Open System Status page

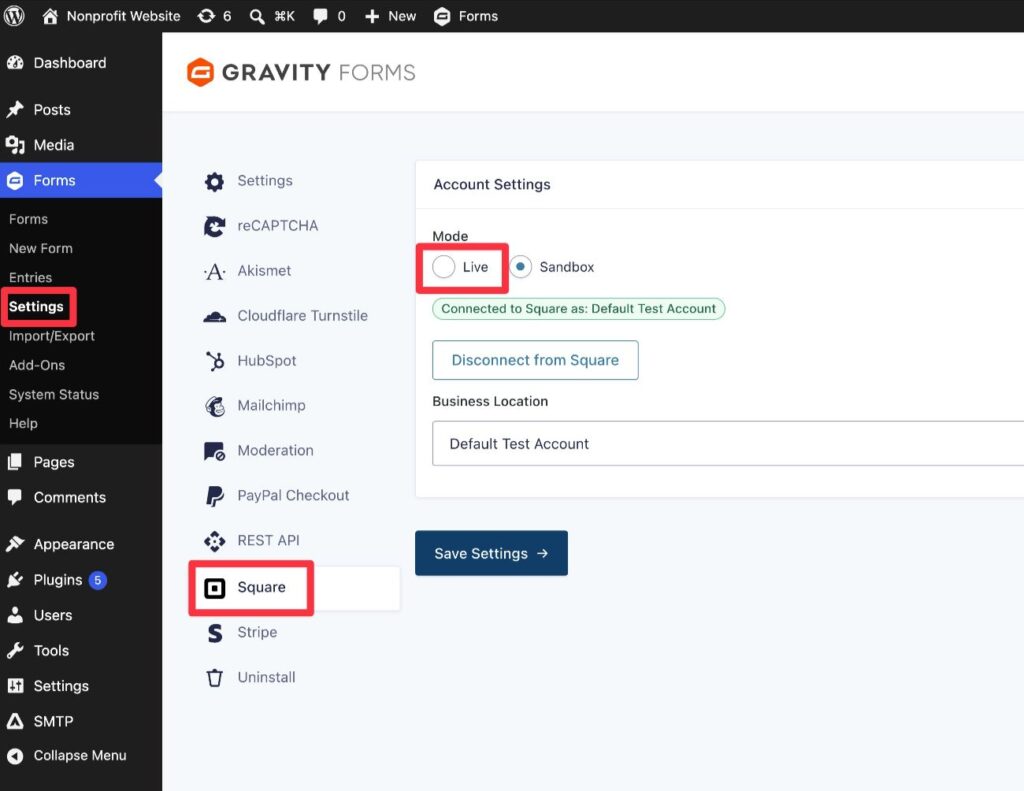pos(54,395)
